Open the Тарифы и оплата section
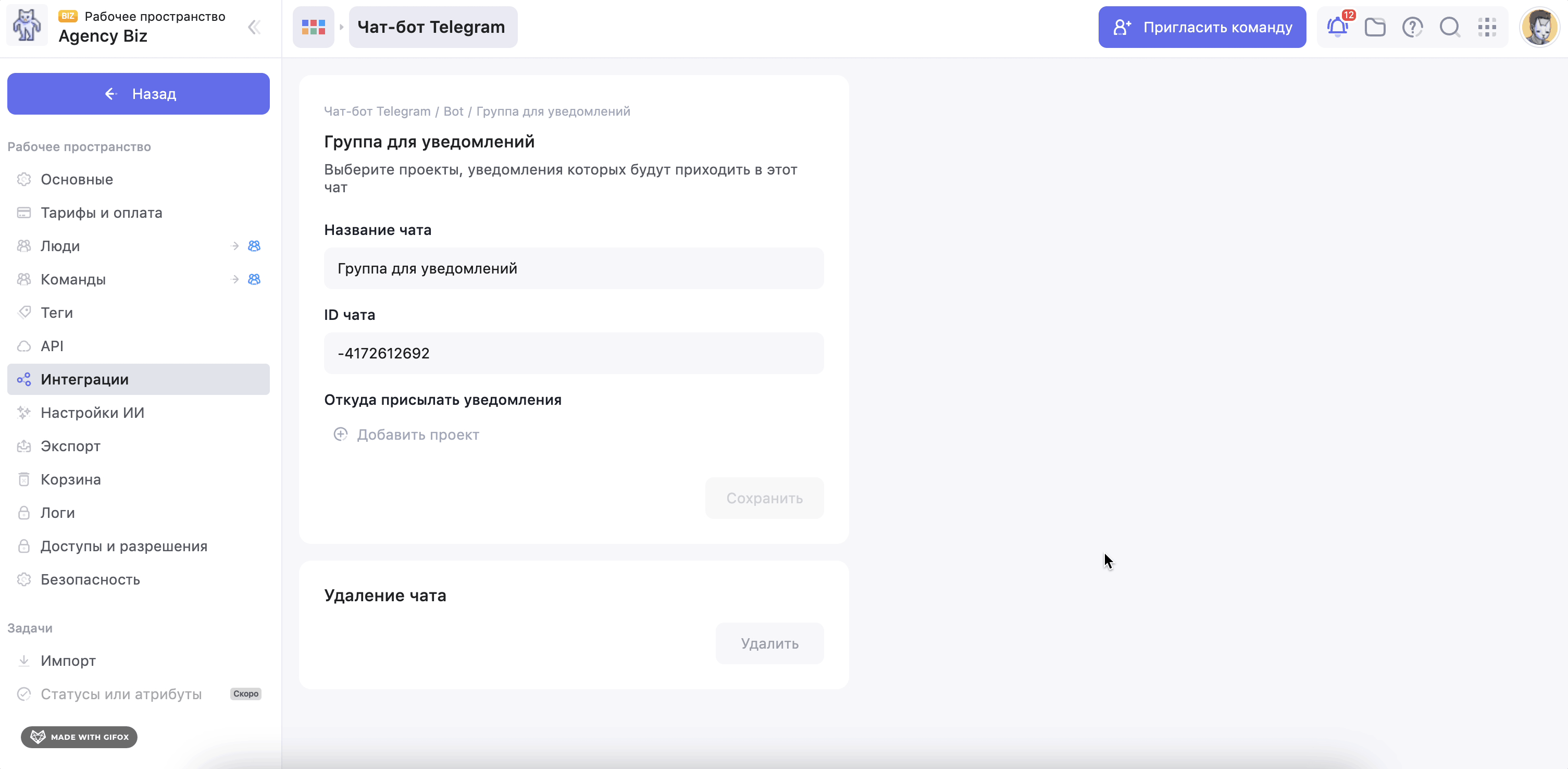 [x=101, y=213]
